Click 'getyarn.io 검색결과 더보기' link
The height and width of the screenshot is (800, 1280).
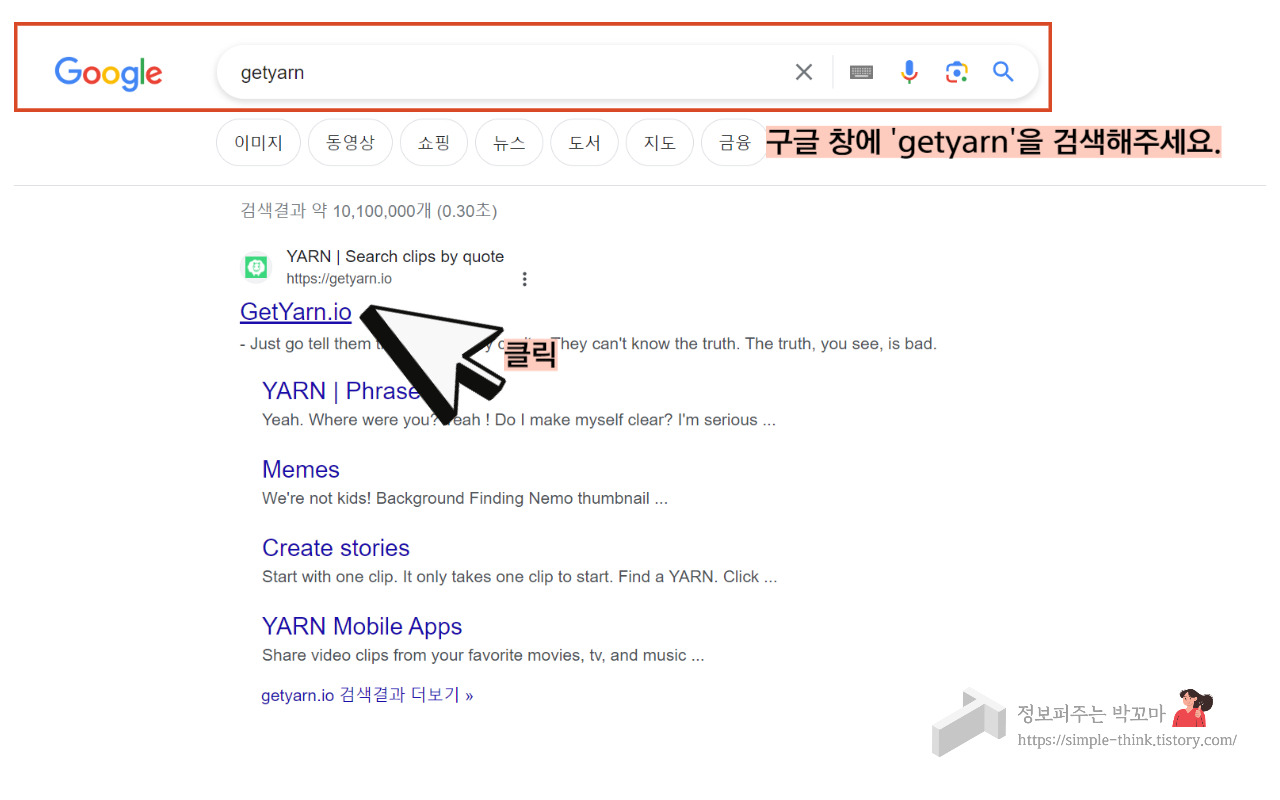[x=367, y=695]
